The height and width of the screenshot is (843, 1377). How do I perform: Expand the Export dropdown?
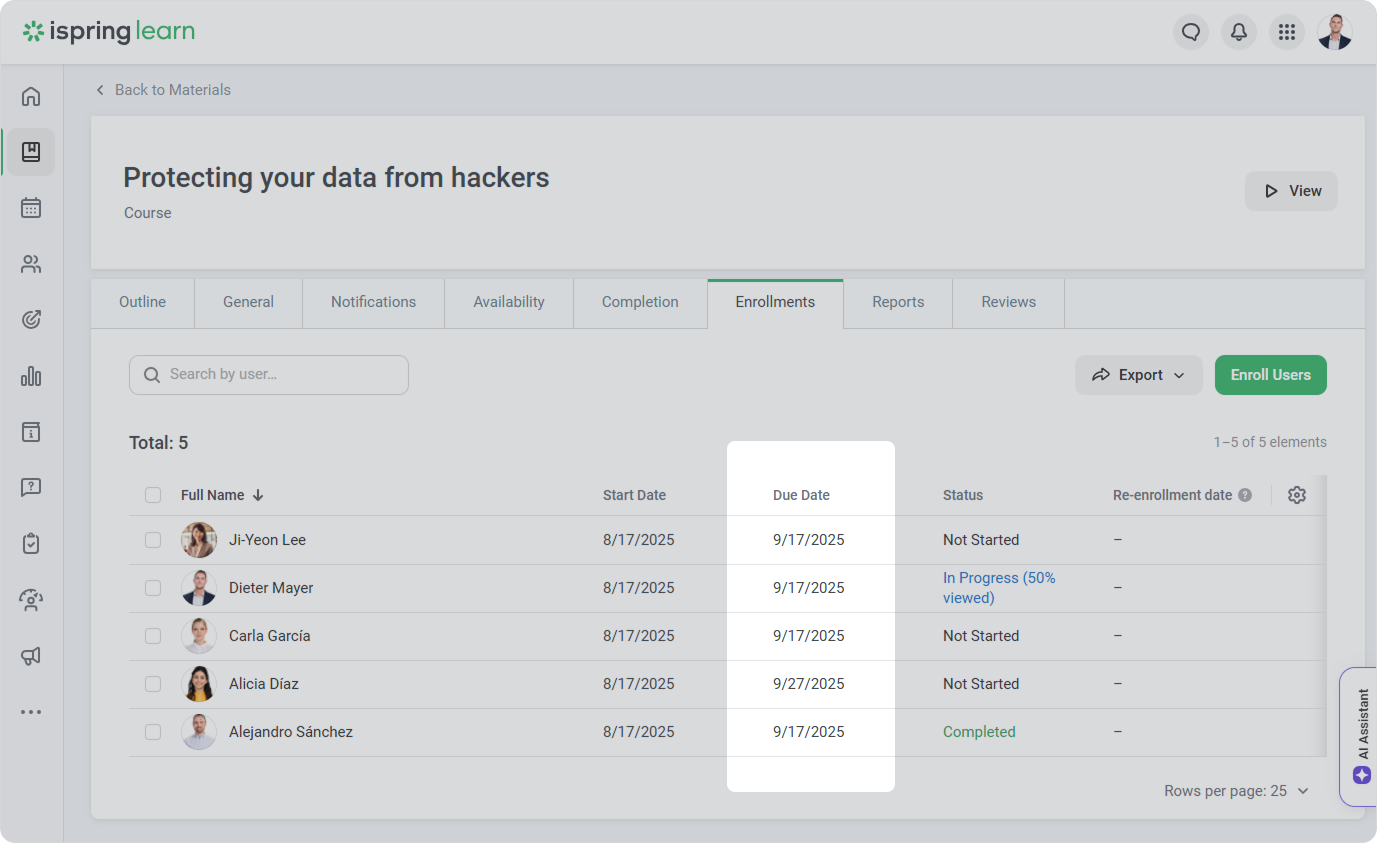pos(1138,375)
